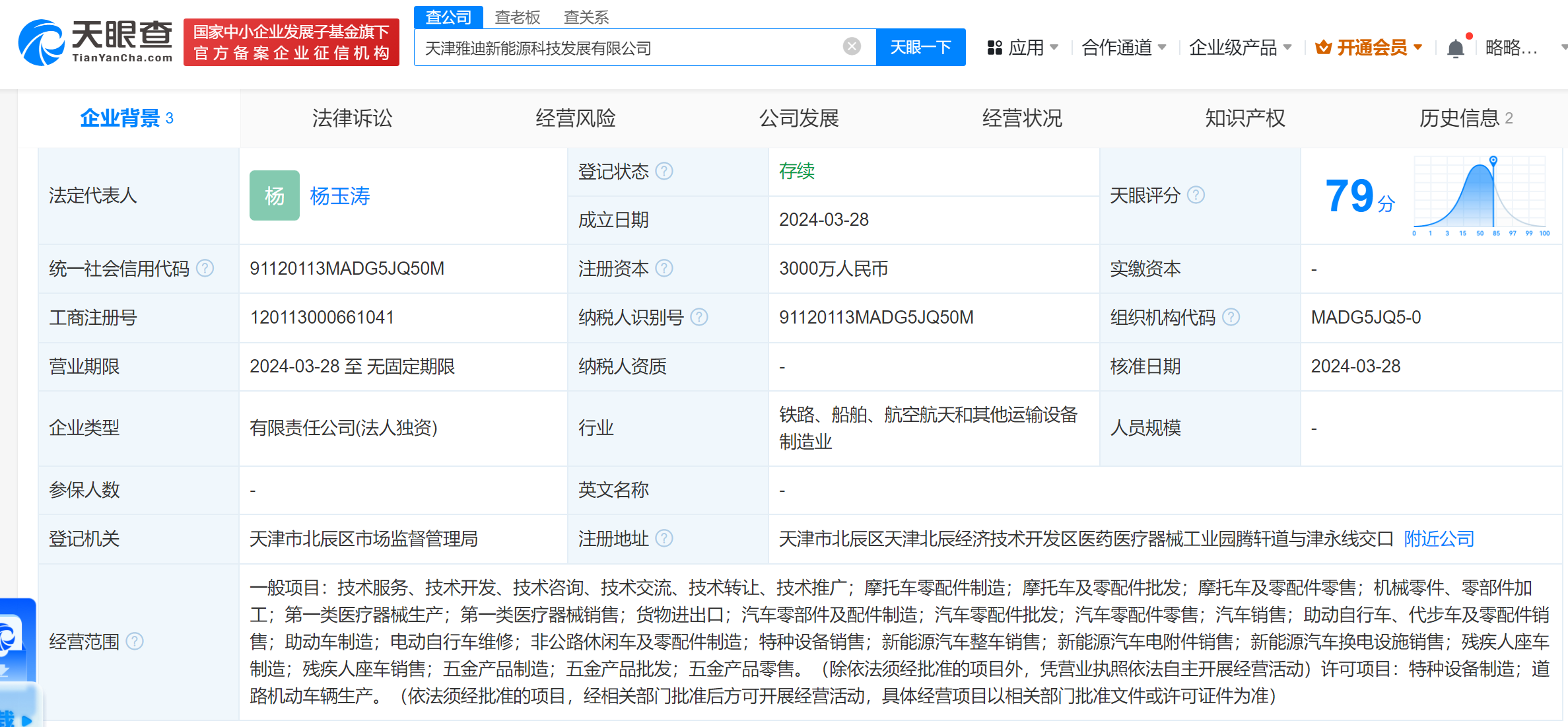Open the notification bell
The width and height of the screenshot is (1568, 727).
coord(1455,48)
